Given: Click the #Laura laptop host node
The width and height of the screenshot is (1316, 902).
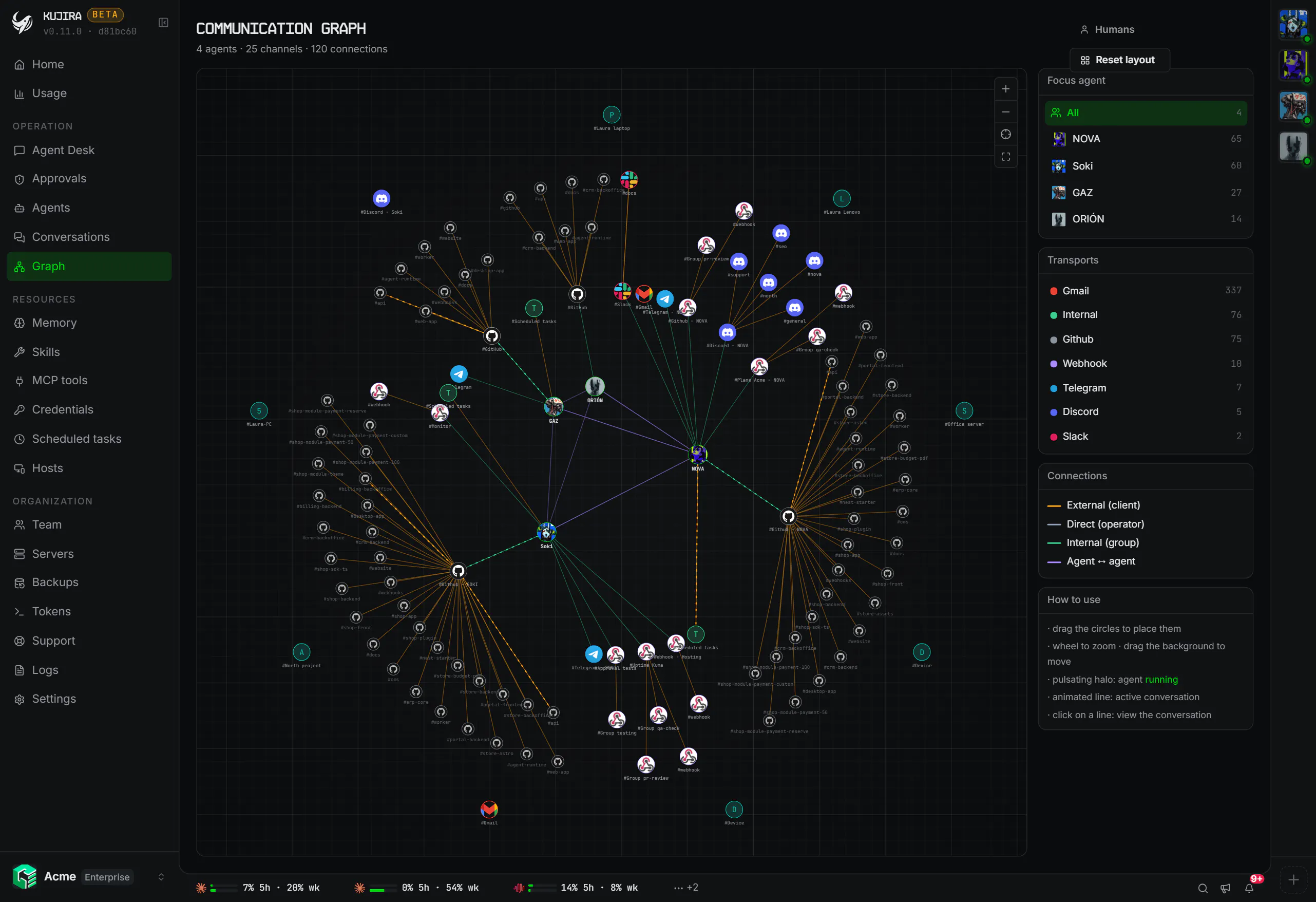Looking at the screenshot, I should [612, 115].
